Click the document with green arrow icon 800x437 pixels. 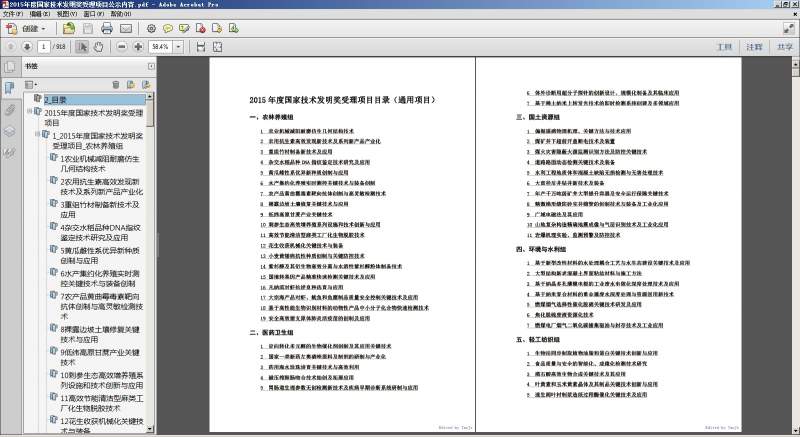(233, 29)
